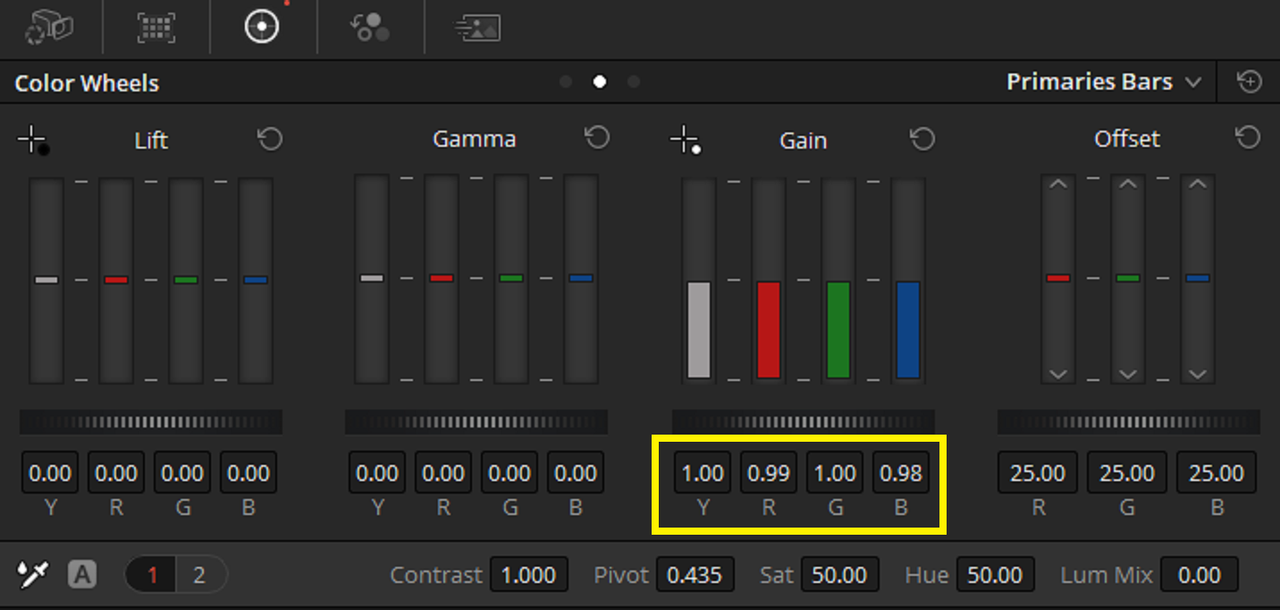Select the middle page dot indicator
1280x610 pixels.
[x=600, y=82]
